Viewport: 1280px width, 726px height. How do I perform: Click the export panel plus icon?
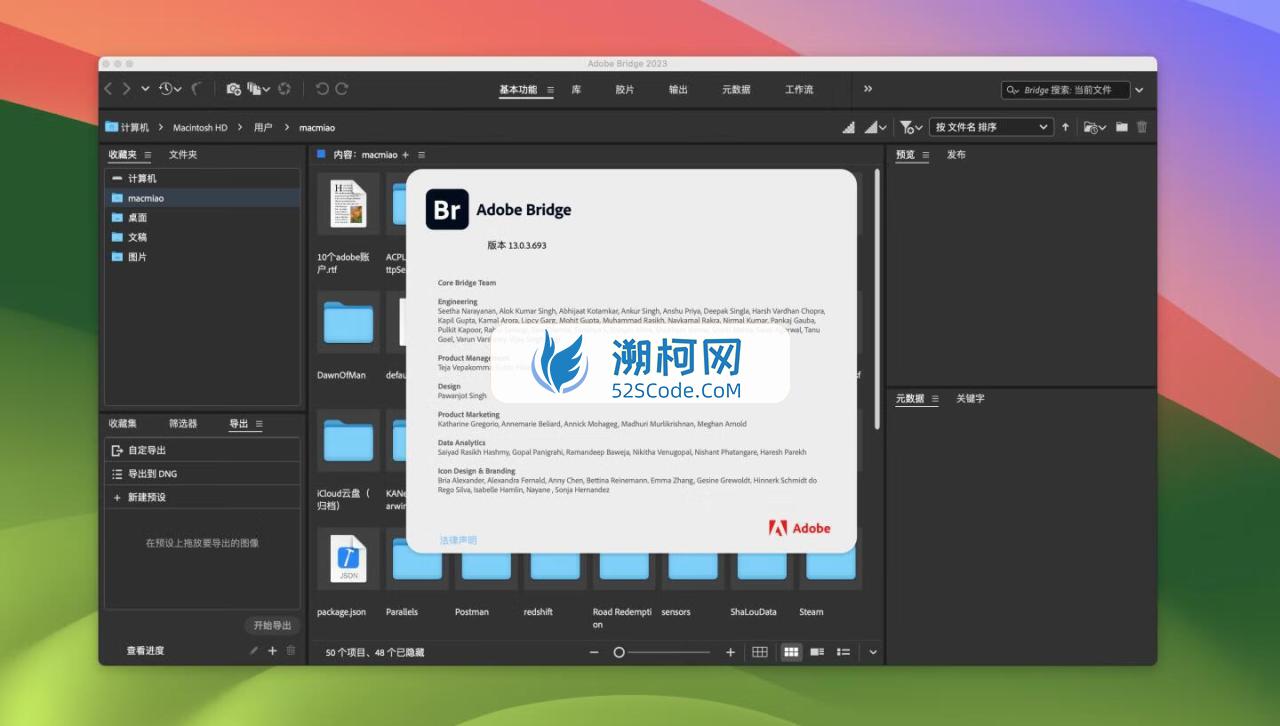tap(272, 651)
